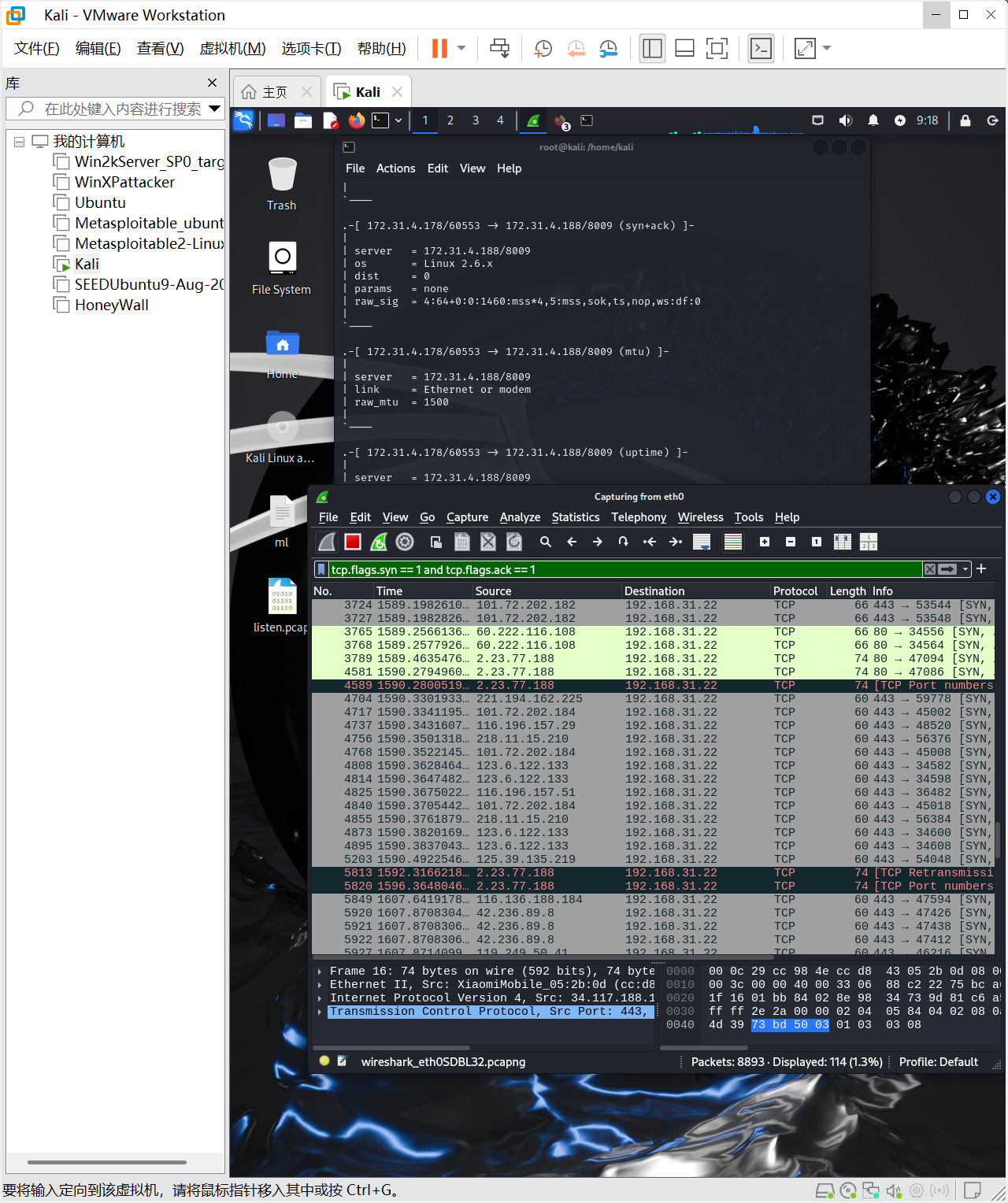Screen dimensions: 1008x1203
Task: Click the zoom out text icon in Wireshark
Action: click(791, 542)
